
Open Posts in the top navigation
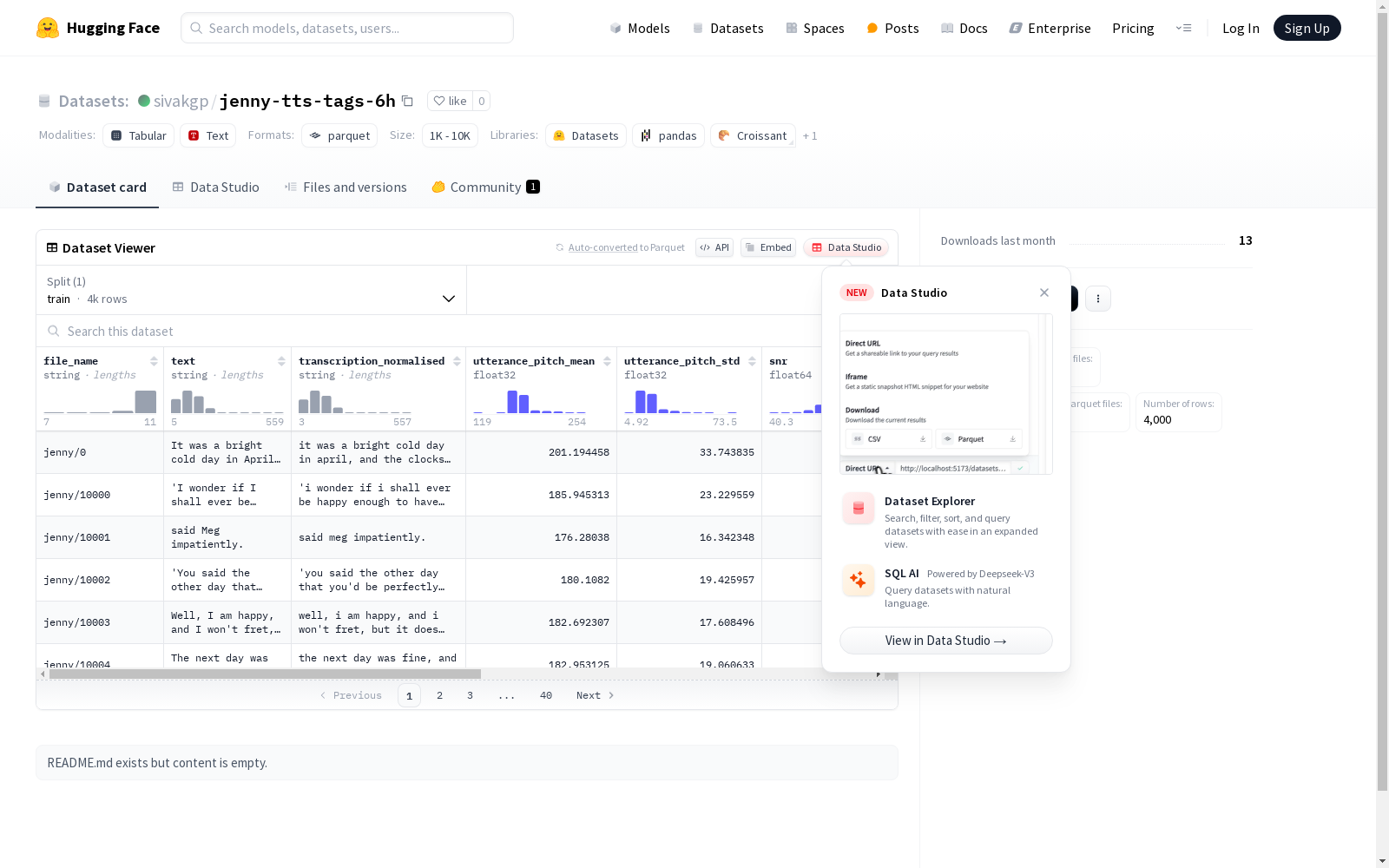[892, 28]
